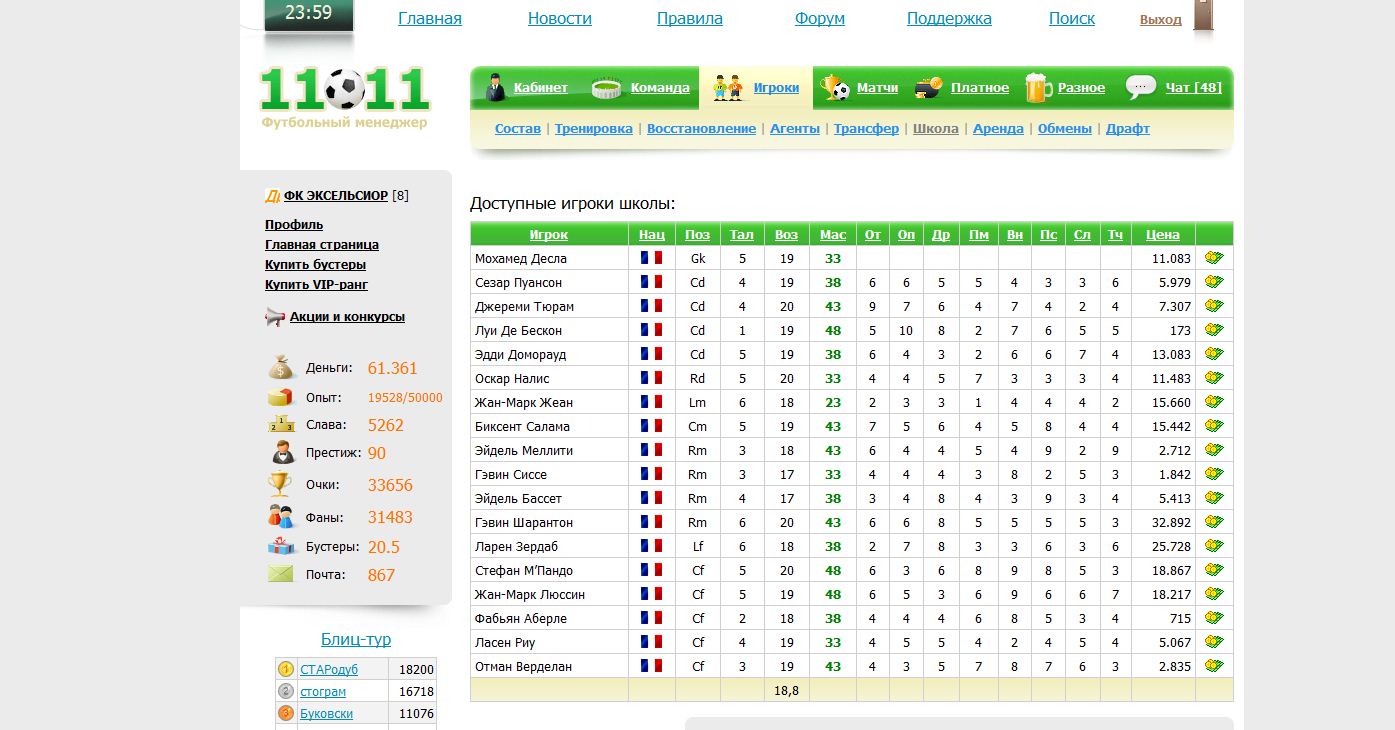Click the exit door icon
This screenshot has width=1395, height=730.
coord(1204,17)
